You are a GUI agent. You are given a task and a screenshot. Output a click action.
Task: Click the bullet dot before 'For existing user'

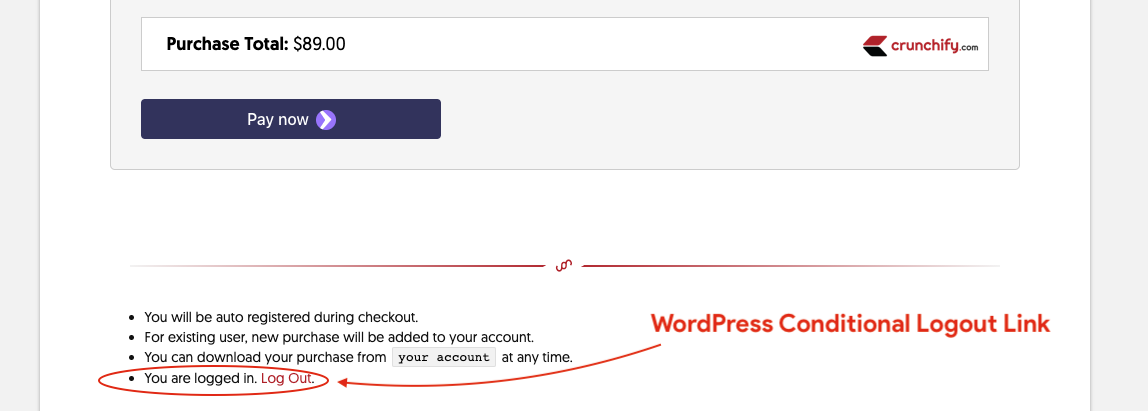click(132, 338)
